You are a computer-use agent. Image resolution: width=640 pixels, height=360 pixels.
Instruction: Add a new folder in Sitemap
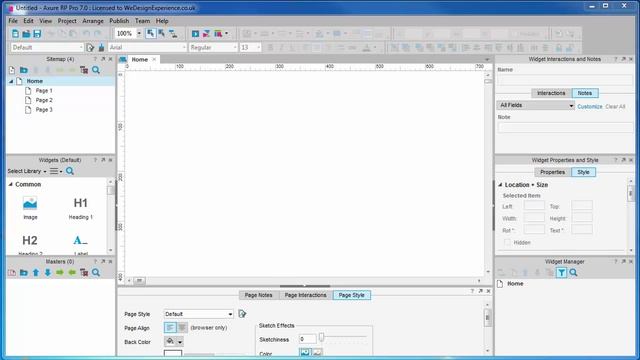(x=24, y=70)
